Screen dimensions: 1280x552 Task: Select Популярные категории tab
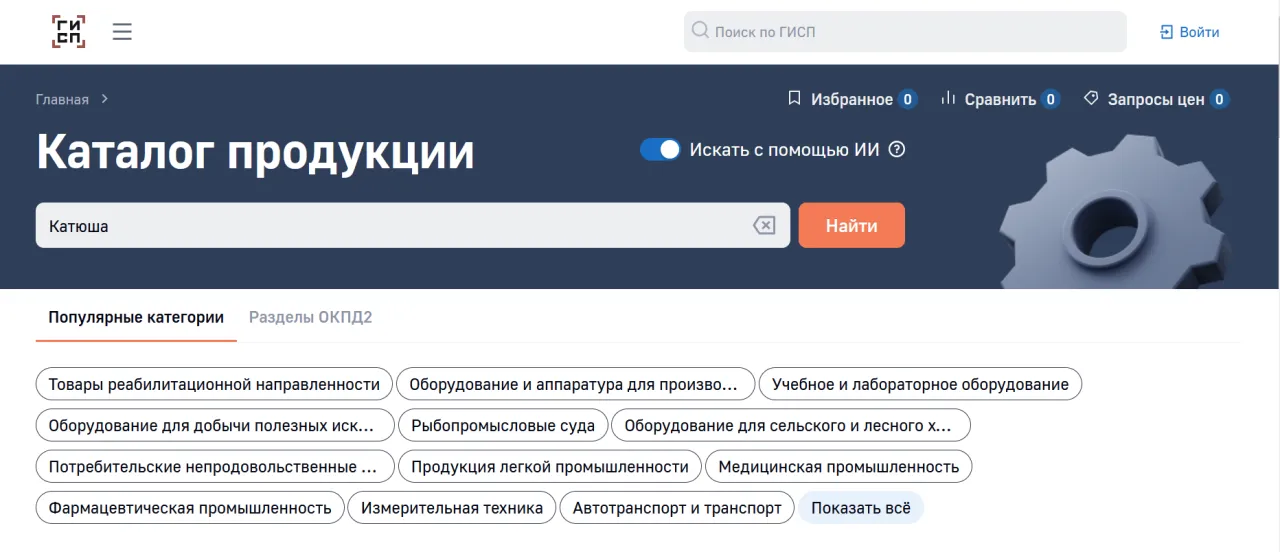coord(136,318)
